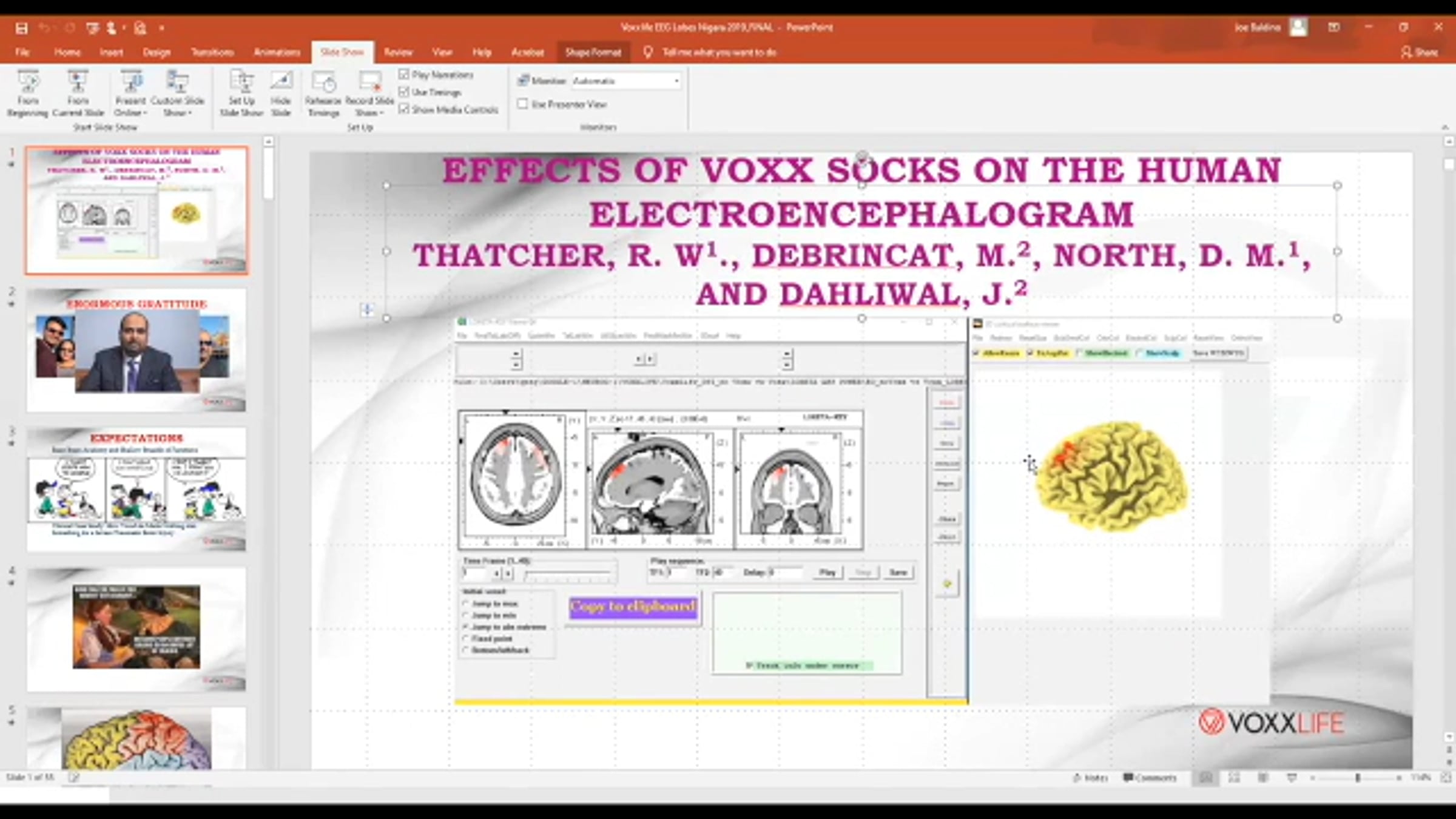Toggle the Play Narrations checkbox
Screen dimensions: 1456x819
coord(404,74)
